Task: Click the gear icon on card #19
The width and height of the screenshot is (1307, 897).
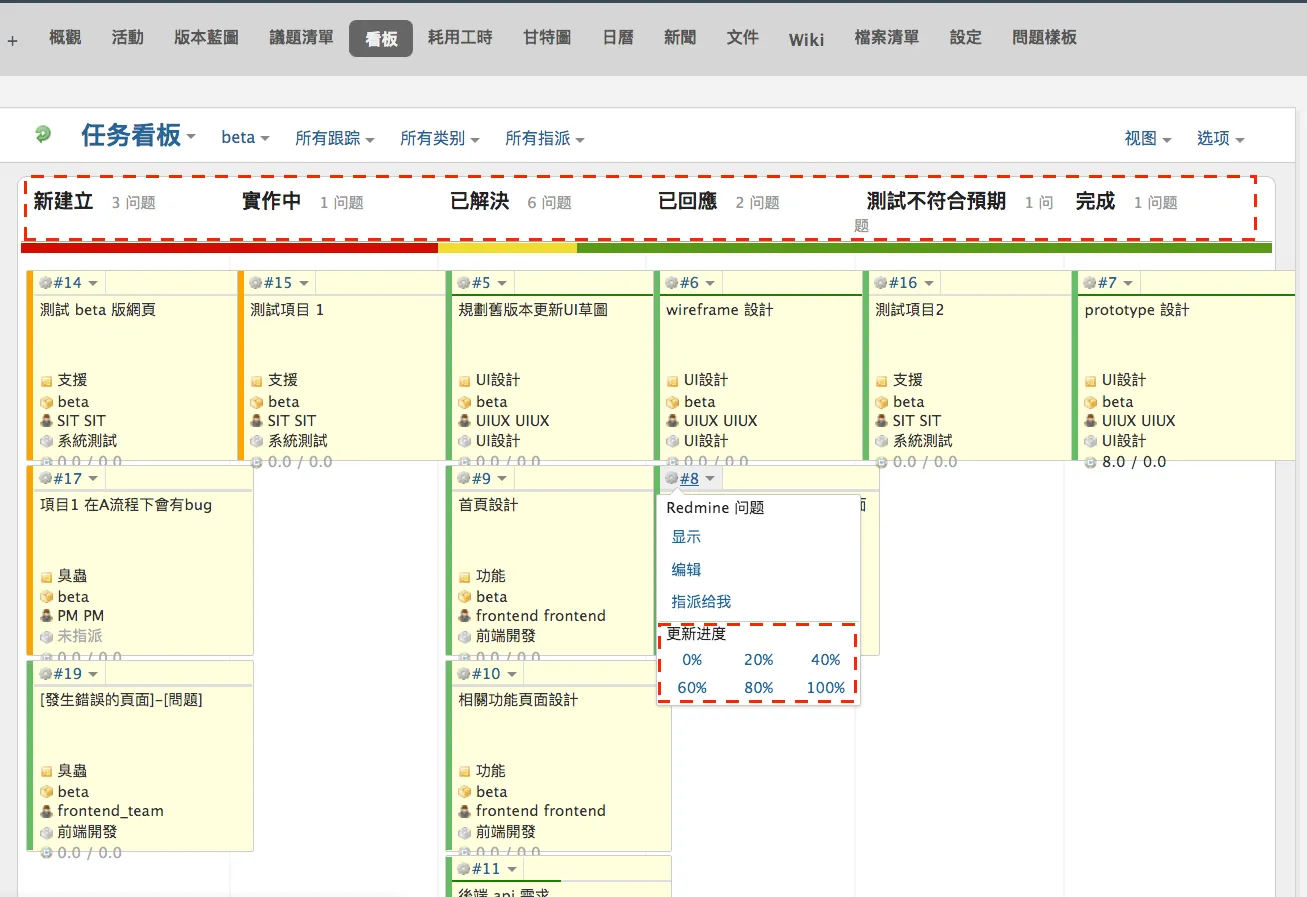Action: pyautogui.click(x=45, y=673)
